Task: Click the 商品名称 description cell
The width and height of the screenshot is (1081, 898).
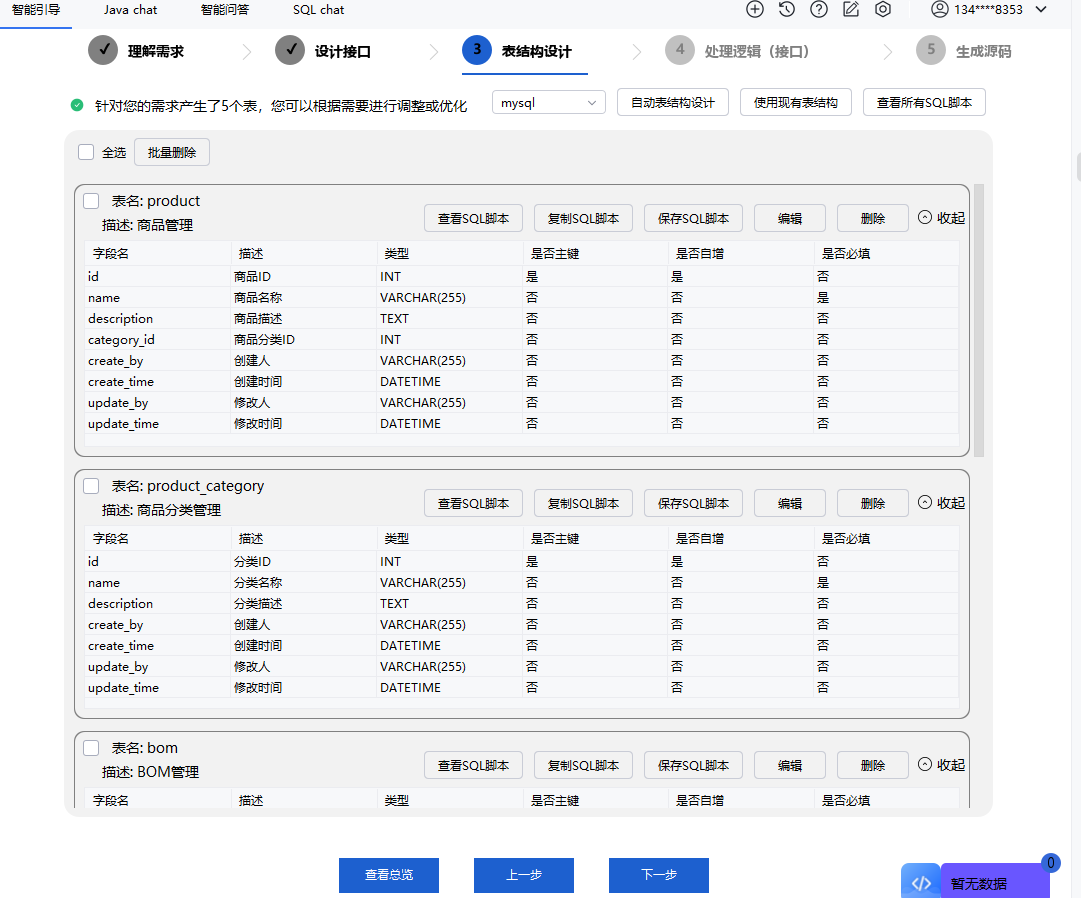Action: (303, 298)
